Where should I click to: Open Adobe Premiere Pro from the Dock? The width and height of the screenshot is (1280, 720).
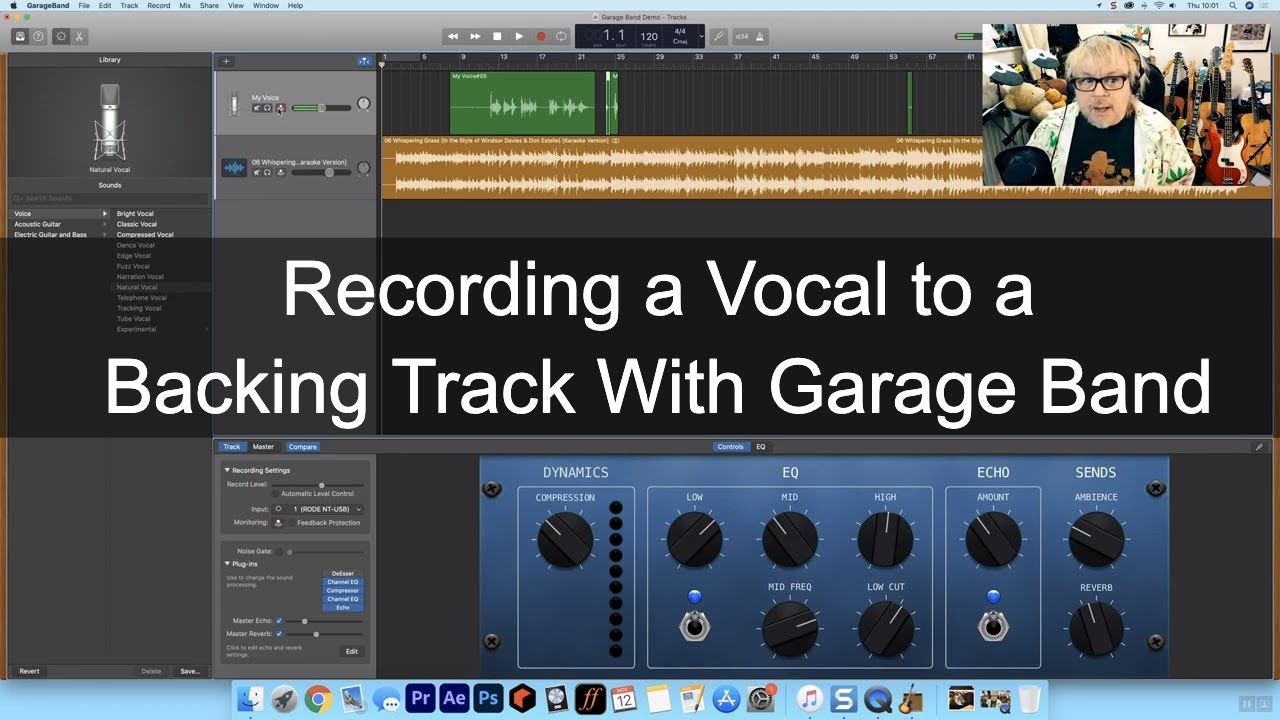pos(420,698)
